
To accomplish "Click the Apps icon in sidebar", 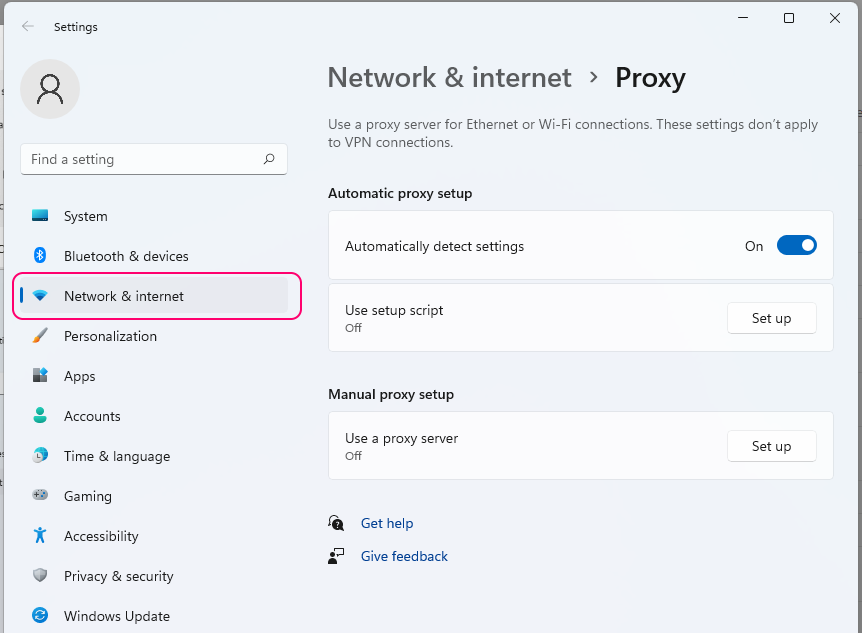I will tap(40, 376).
